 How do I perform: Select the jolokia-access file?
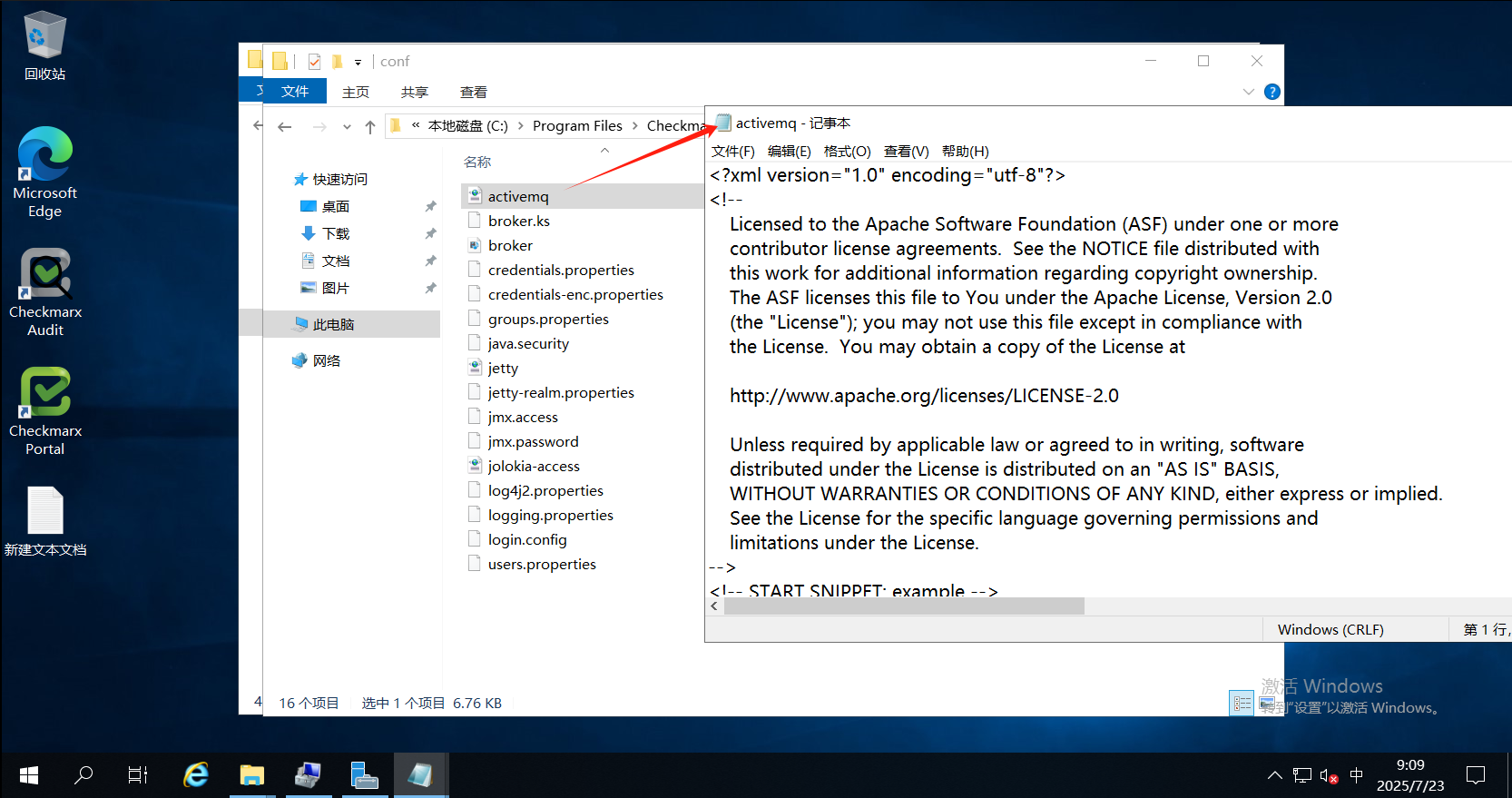pos(534,467)
